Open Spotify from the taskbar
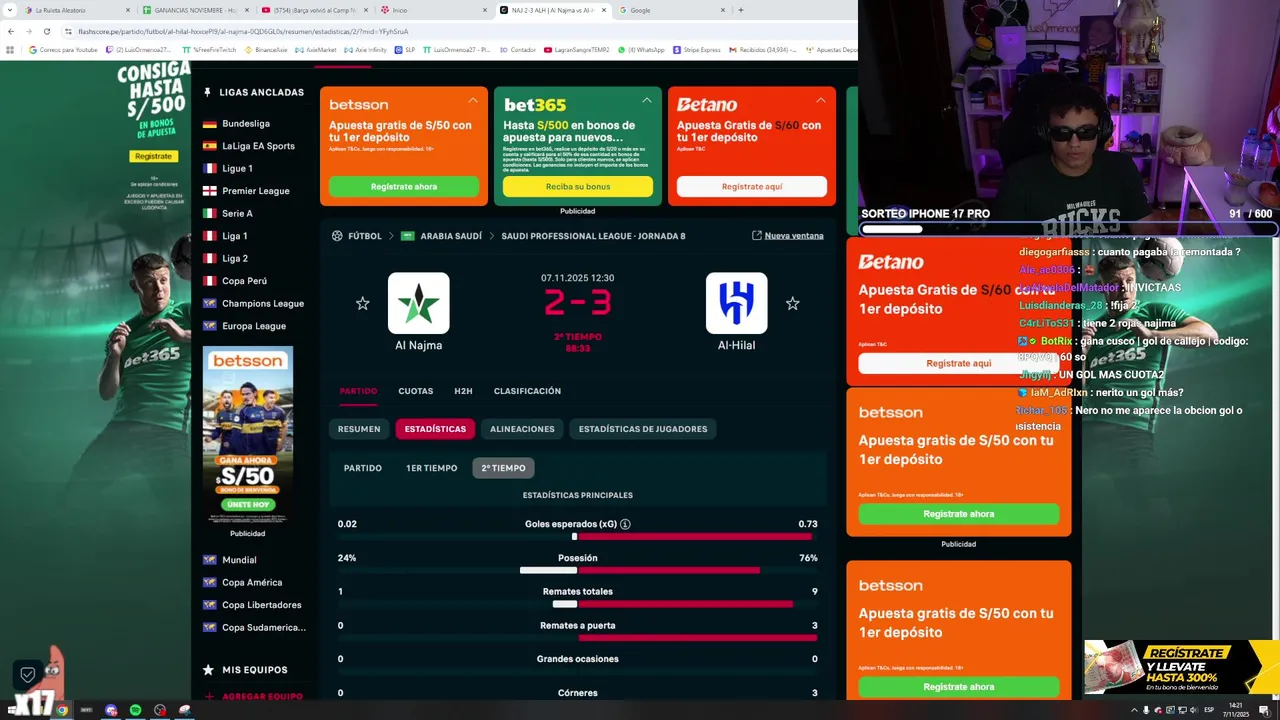The height and width of the screenshot is (720, 1280). [x=135, y=710]
